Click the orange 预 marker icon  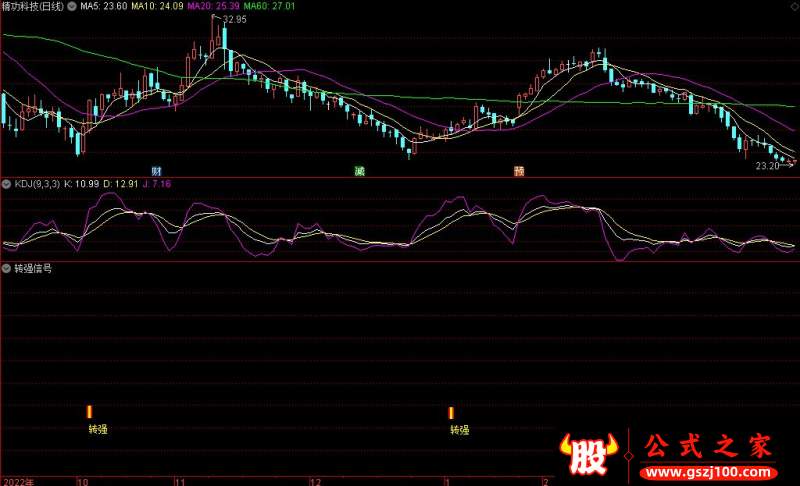pyautogui.click(x=519, y=171)
